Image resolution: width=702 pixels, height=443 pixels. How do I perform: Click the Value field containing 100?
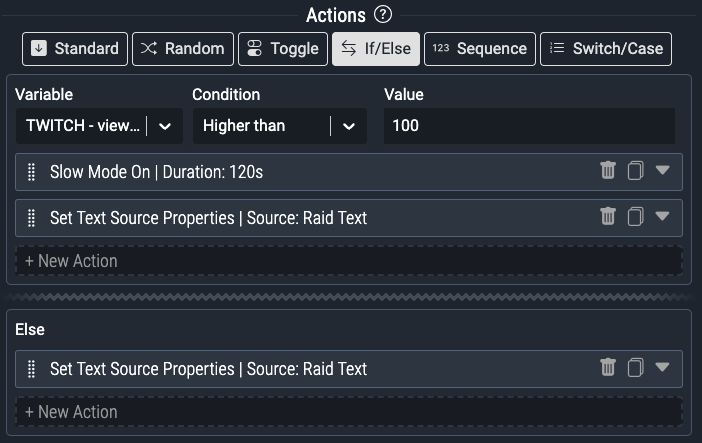(529, 126)
